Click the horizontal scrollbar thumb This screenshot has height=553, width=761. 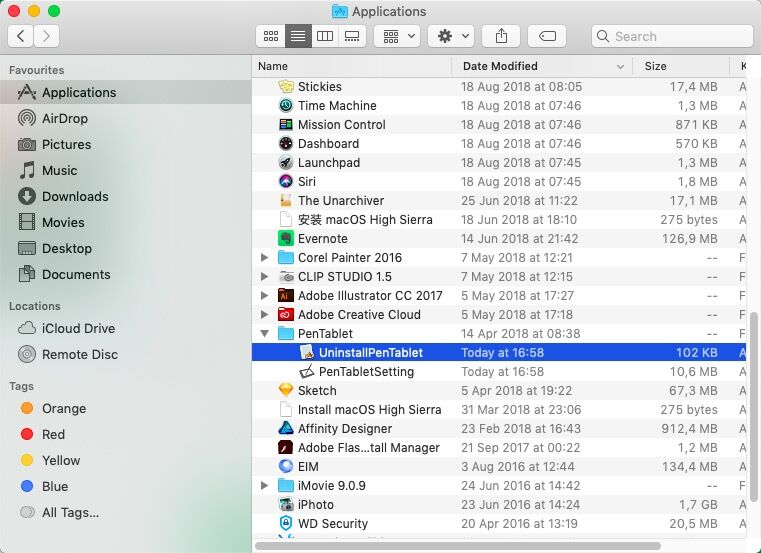458,546
